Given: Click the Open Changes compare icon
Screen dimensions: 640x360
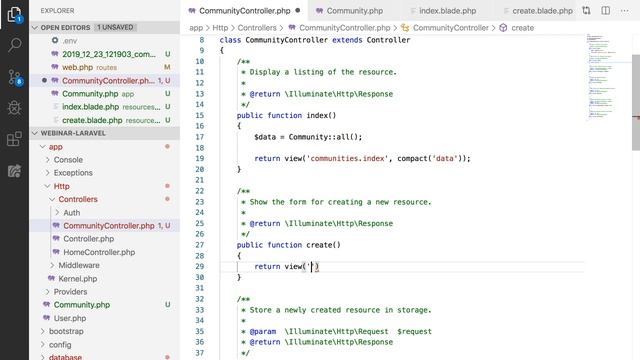Looking at the screenshot, I should [x=586, y=11].
